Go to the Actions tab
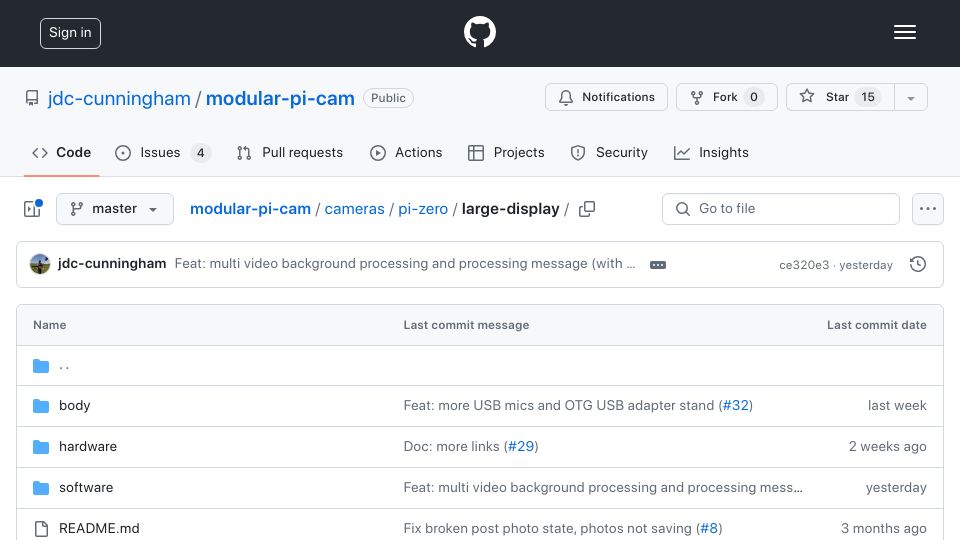The width and height of the screenshot is (960, 540). click(406, 152)
